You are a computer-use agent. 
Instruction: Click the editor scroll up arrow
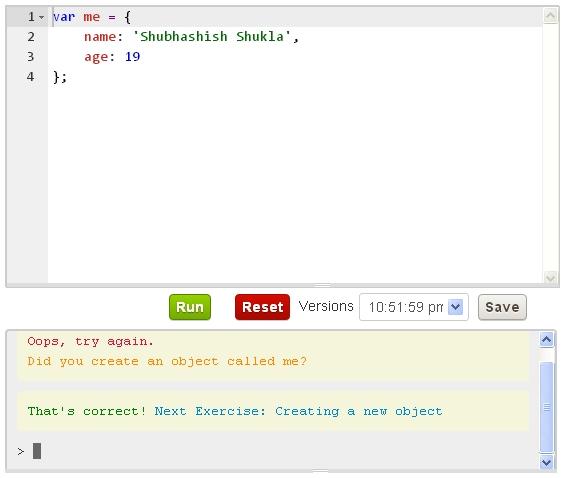550,16
